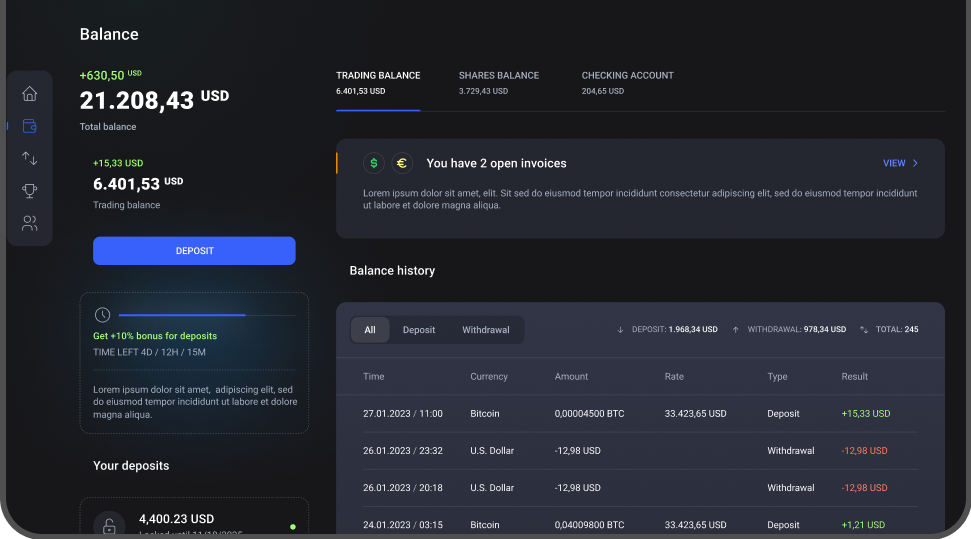This screenshot has width=971, height=539.
Task: Click the VIEW invoices link
Action: click(894, 163)
